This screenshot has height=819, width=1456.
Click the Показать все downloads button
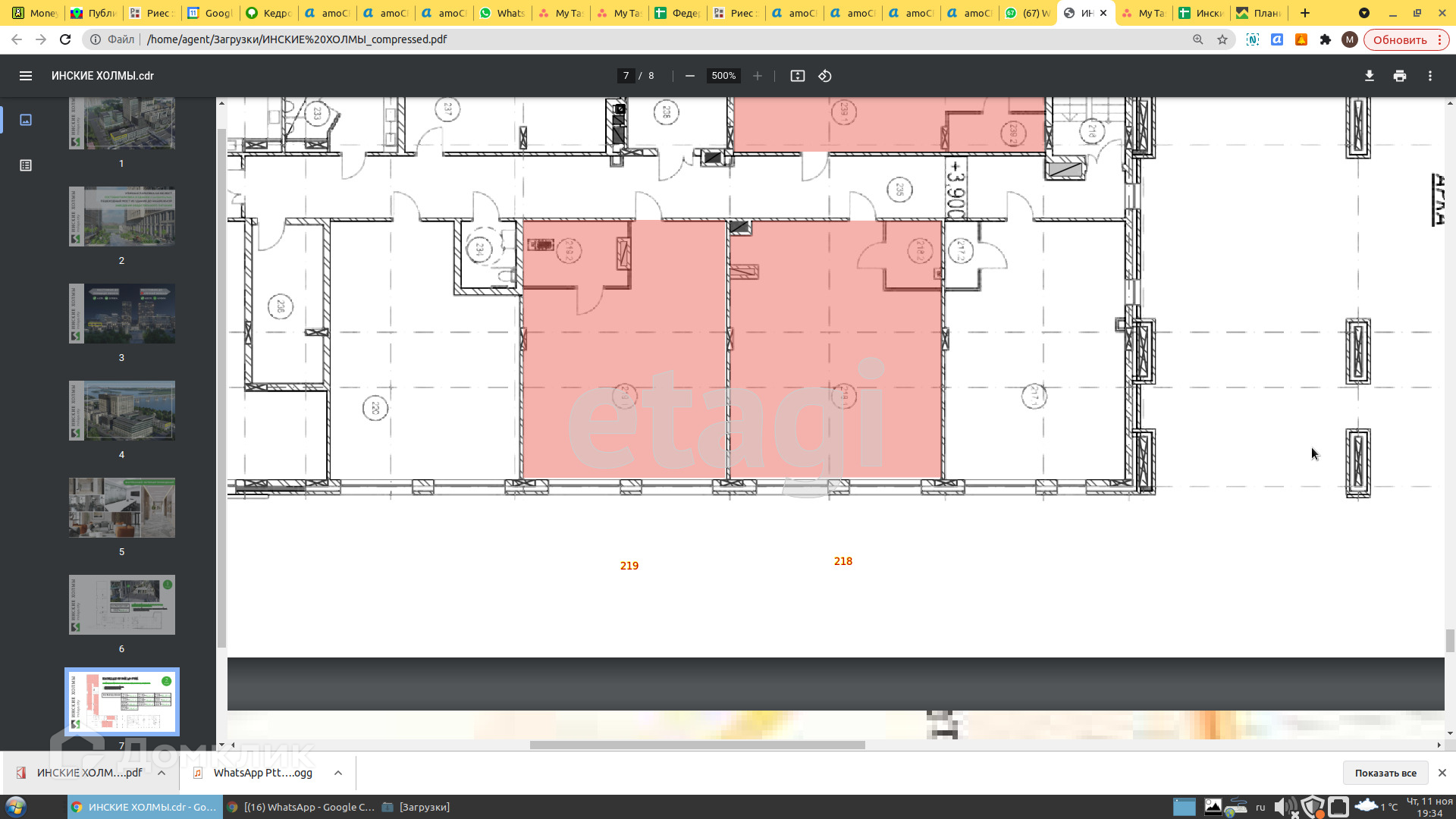(1385, 773)
